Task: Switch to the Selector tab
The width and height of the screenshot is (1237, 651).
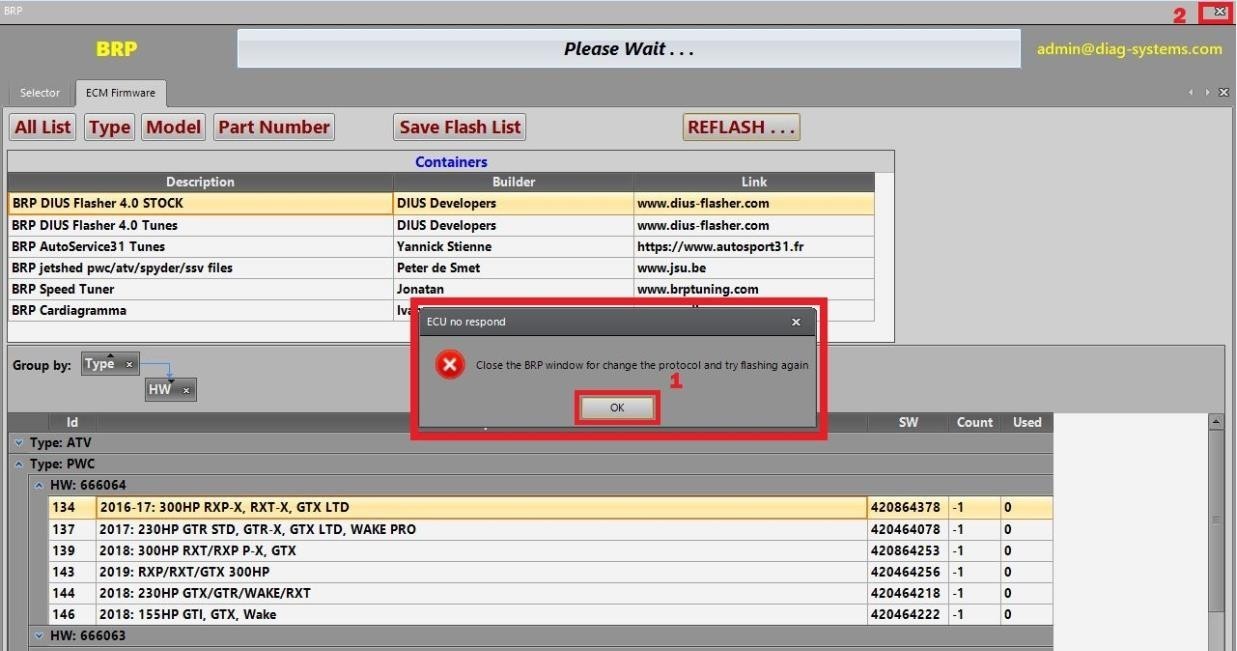Action: (40, 92)
